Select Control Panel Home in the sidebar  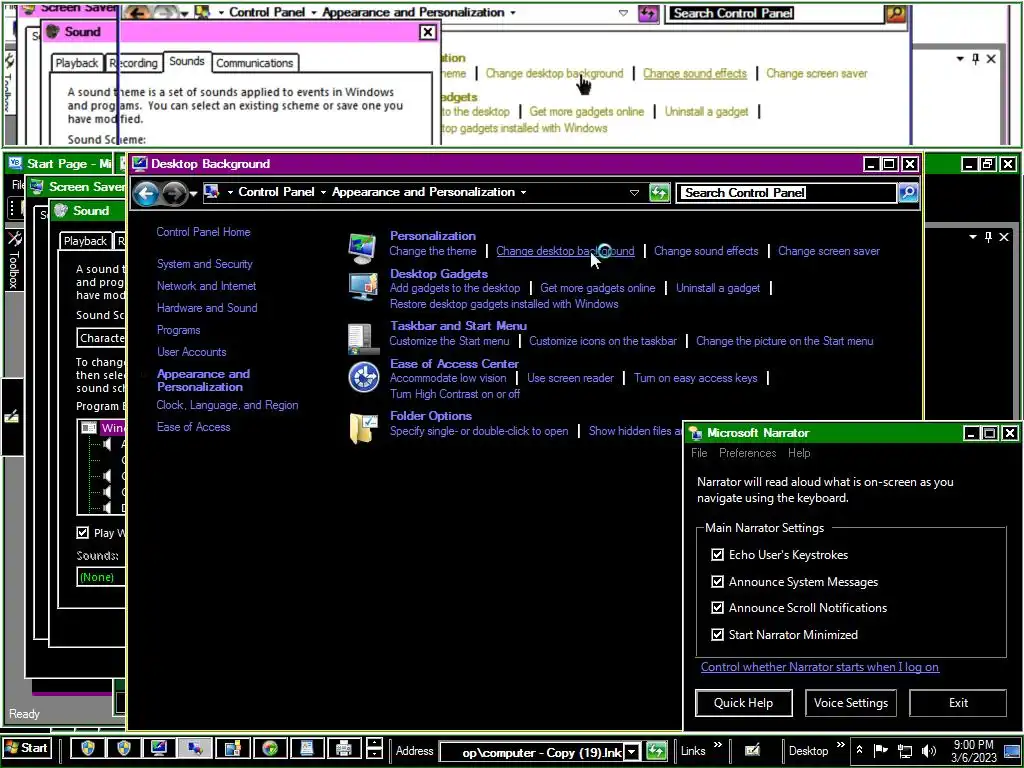[203, 232]
